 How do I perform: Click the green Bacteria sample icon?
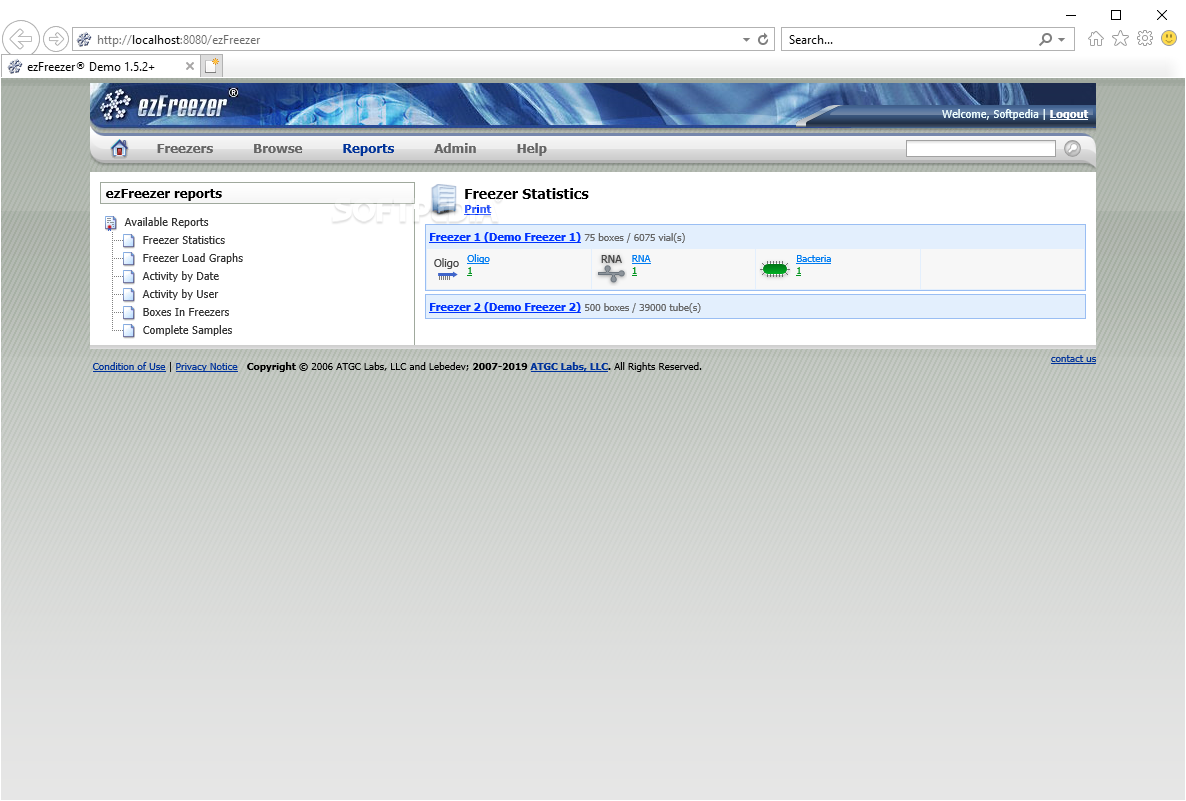point(775,269)
